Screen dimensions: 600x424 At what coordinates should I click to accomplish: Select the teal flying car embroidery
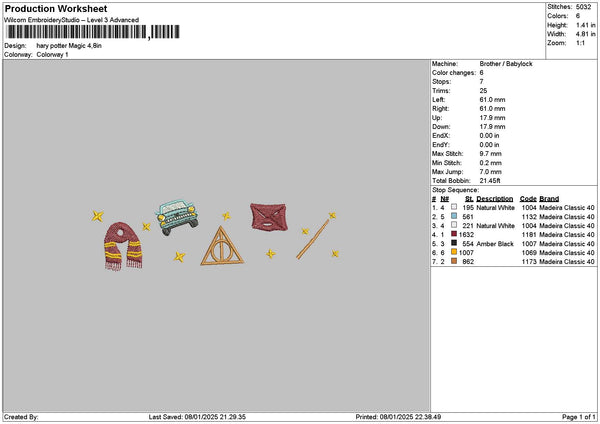pos(177,217)
